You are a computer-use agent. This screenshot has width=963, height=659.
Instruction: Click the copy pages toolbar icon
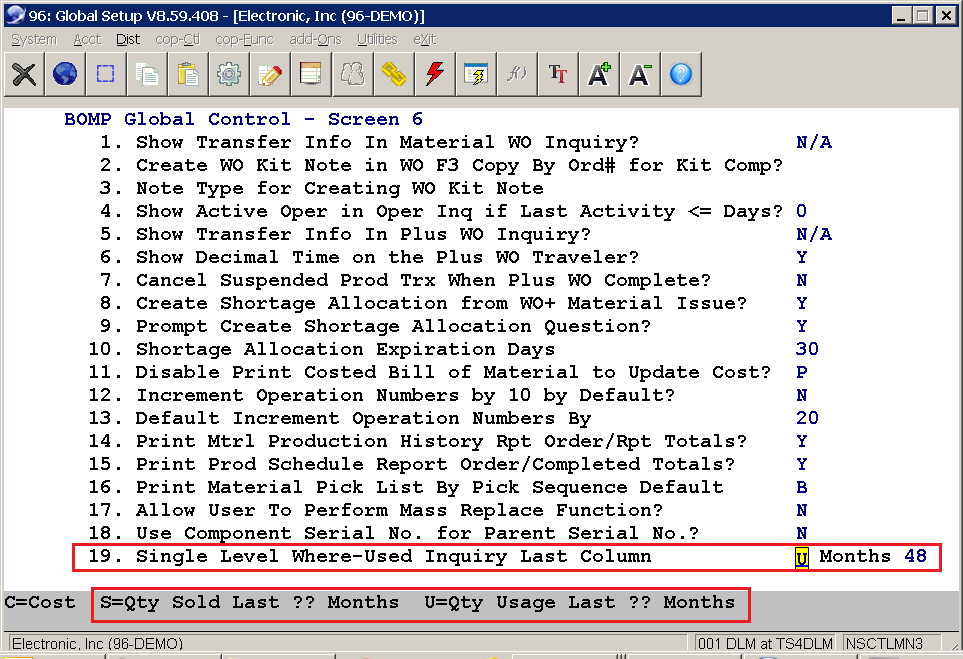[147, 75]
